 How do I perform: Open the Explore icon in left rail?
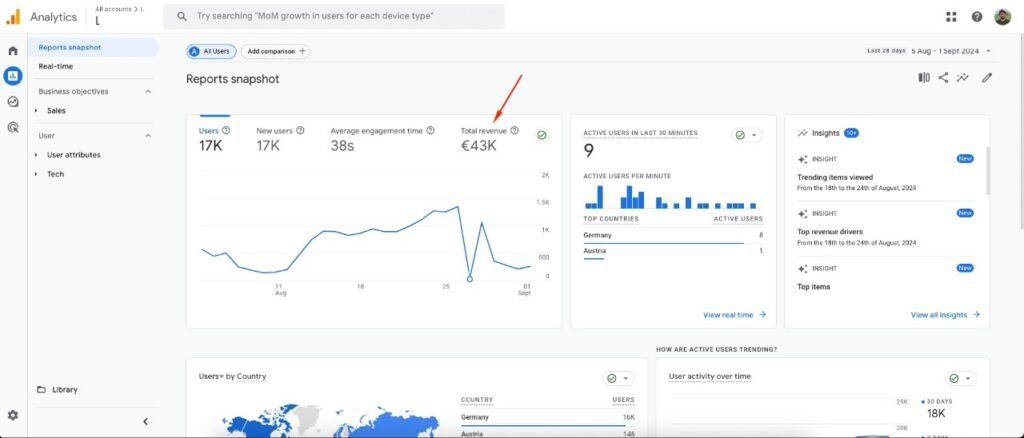[13, 101]
